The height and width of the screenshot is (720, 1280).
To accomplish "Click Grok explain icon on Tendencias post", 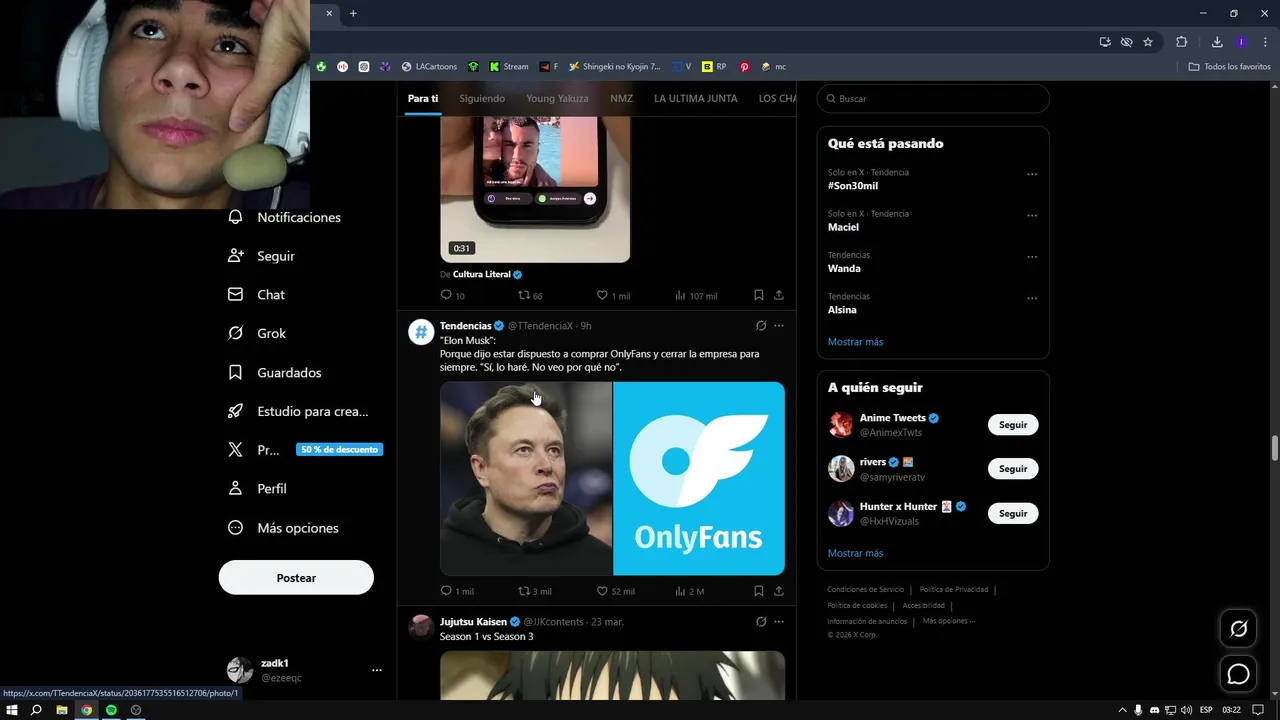I will click(761, 326).
